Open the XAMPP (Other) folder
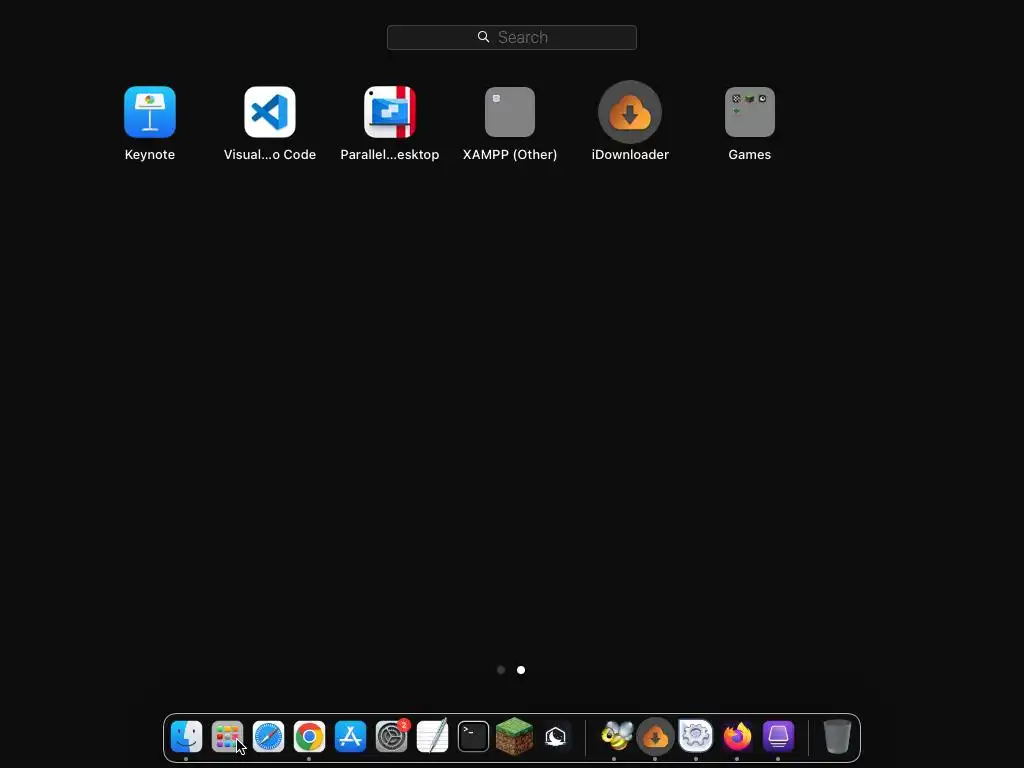This screenshot has width=1024, height=768. pyautogui.click(x=510, y=112)
